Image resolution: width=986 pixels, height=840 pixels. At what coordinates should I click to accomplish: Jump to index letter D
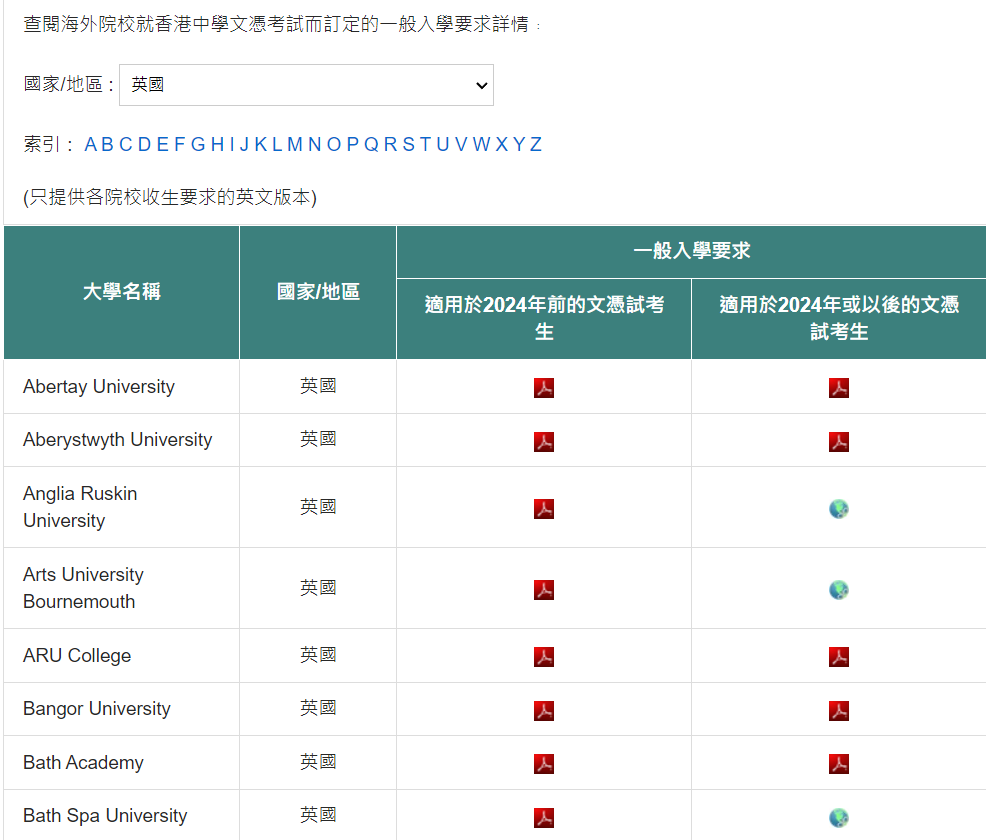[x=145, y=145]
